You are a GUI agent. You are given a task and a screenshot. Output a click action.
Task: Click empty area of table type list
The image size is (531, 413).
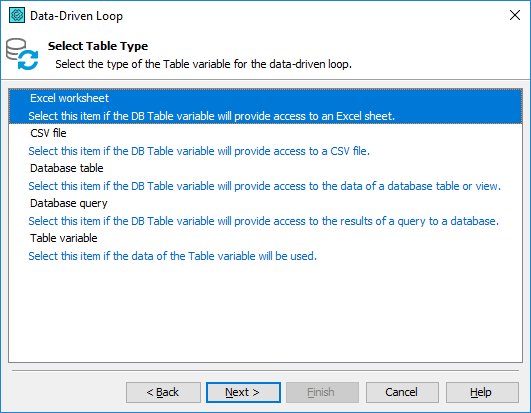[265, 311]
